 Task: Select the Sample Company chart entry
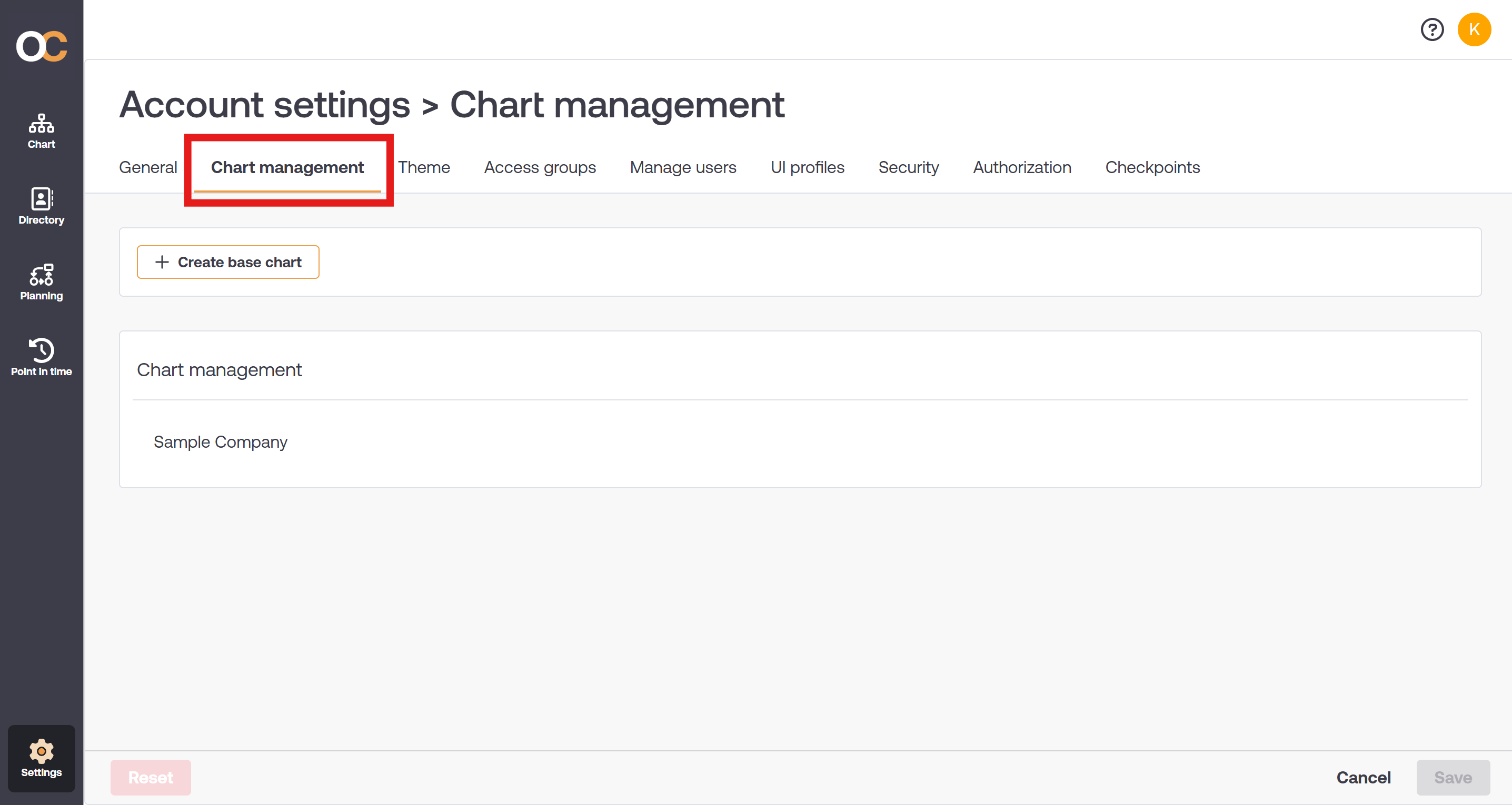point(221,442)
